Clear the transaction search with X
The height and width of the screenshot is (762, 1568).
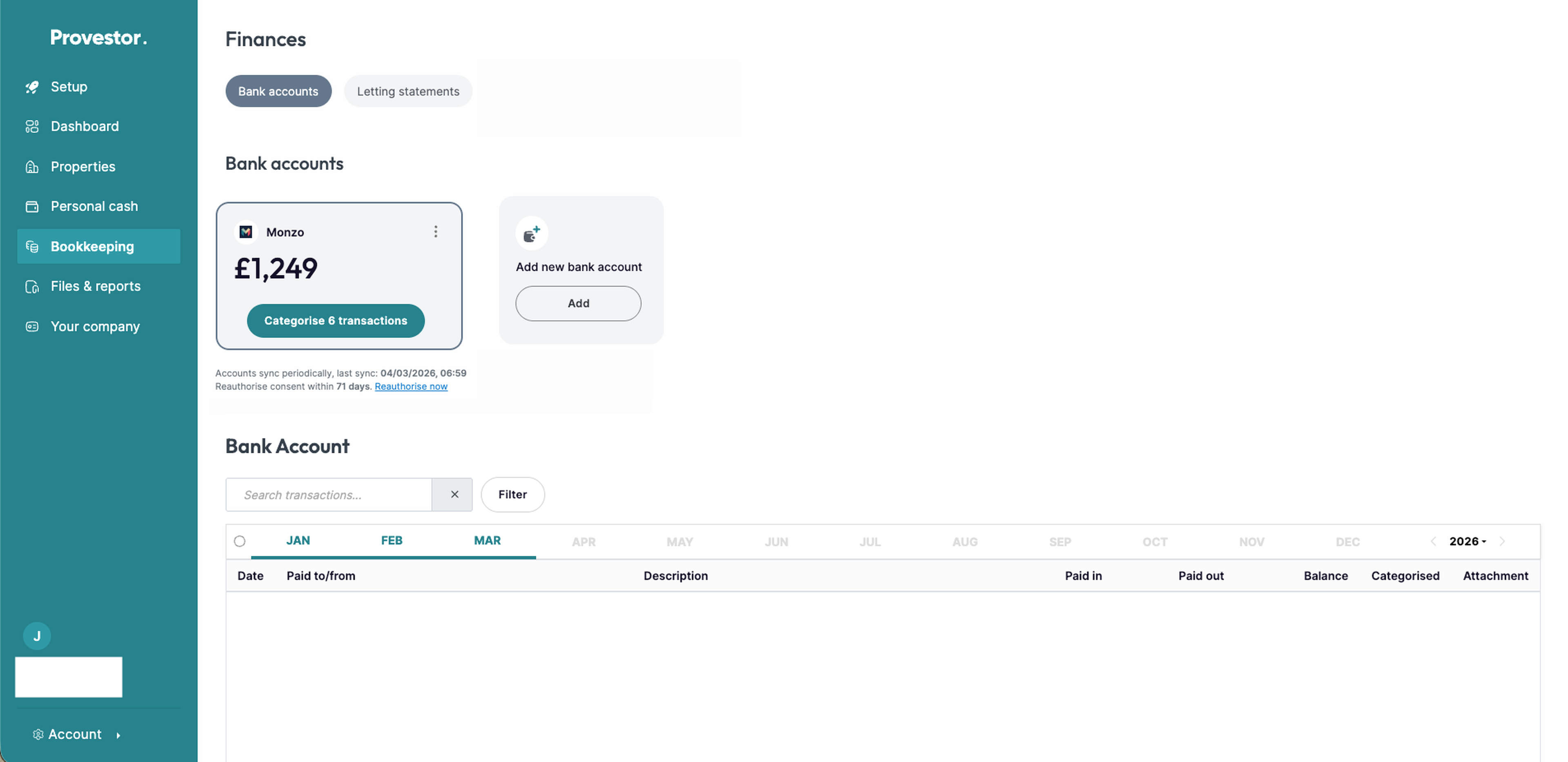(454, 495)
